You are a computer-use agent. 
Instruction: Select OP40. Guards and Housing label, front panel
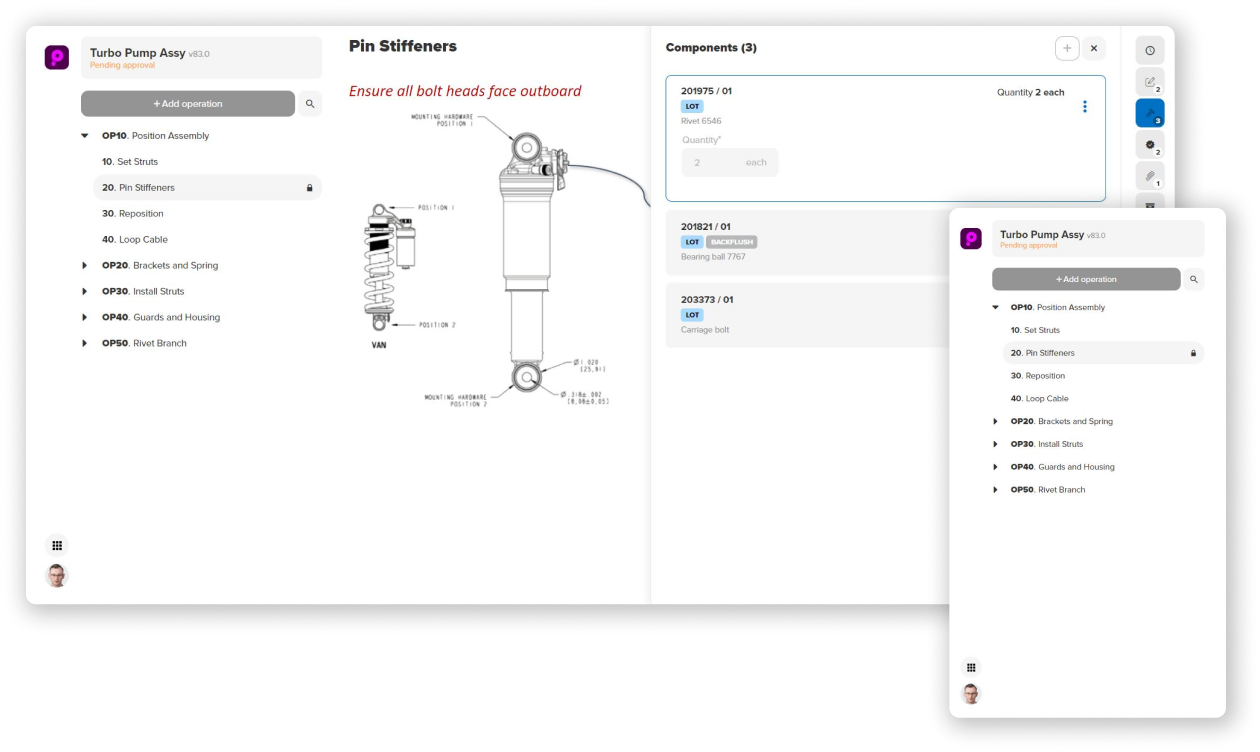pyautogui.click(x=1063, y=467)
